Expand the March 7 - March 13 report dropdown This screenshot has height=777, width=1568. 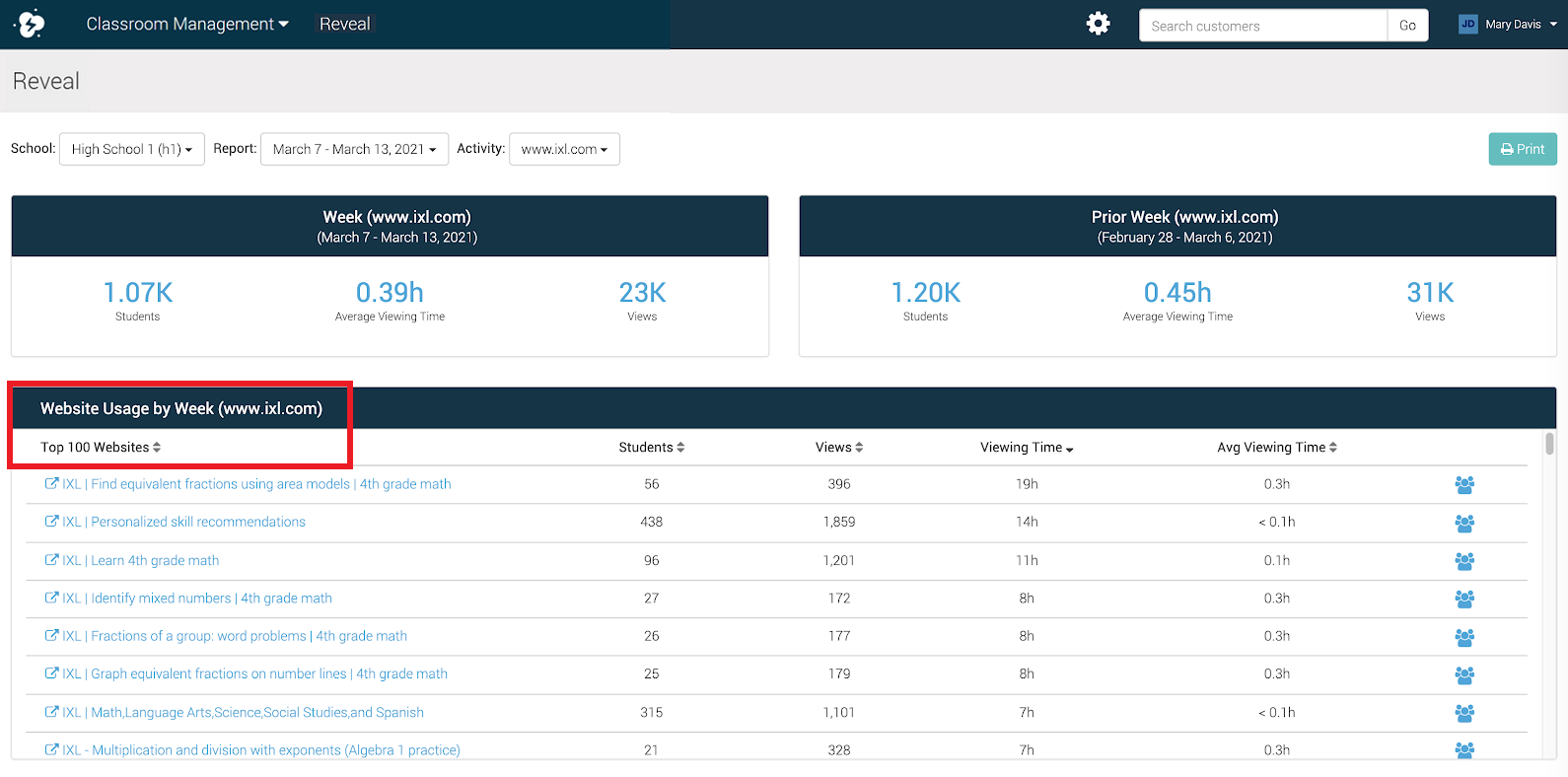pyautogui.click(x=354, y=149)
